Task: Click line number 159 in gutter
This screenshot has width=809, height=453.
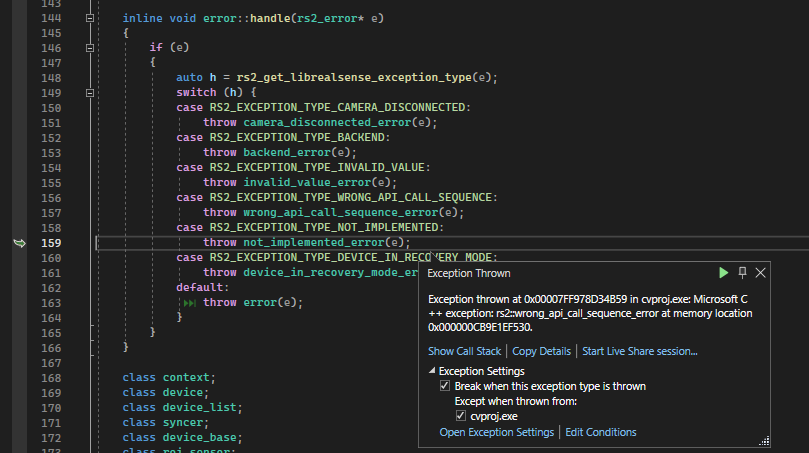Action: (x=51, y=243)
